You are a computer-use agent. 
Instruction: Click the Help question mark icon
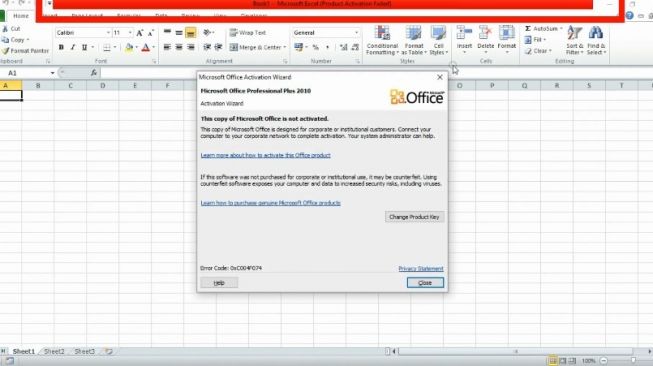tap(629, 16)
